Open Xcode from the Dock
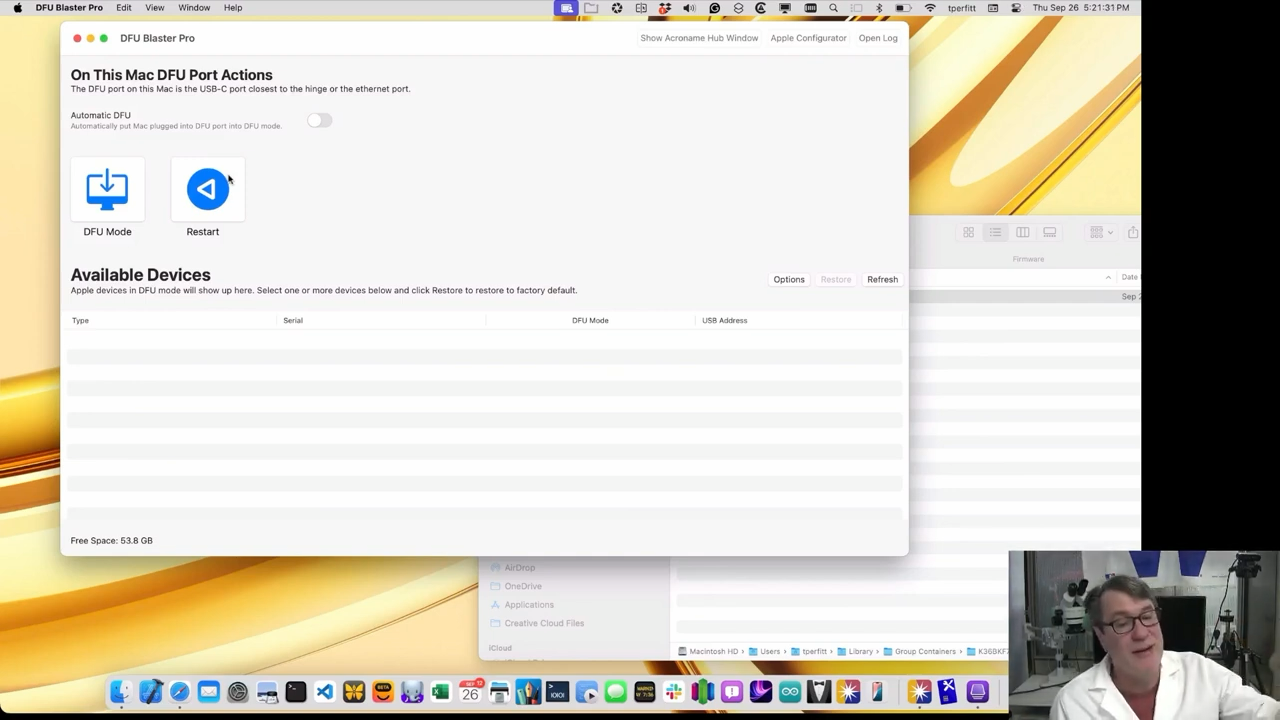Viewport: 1280px width, 720px height. click(150, 692)
